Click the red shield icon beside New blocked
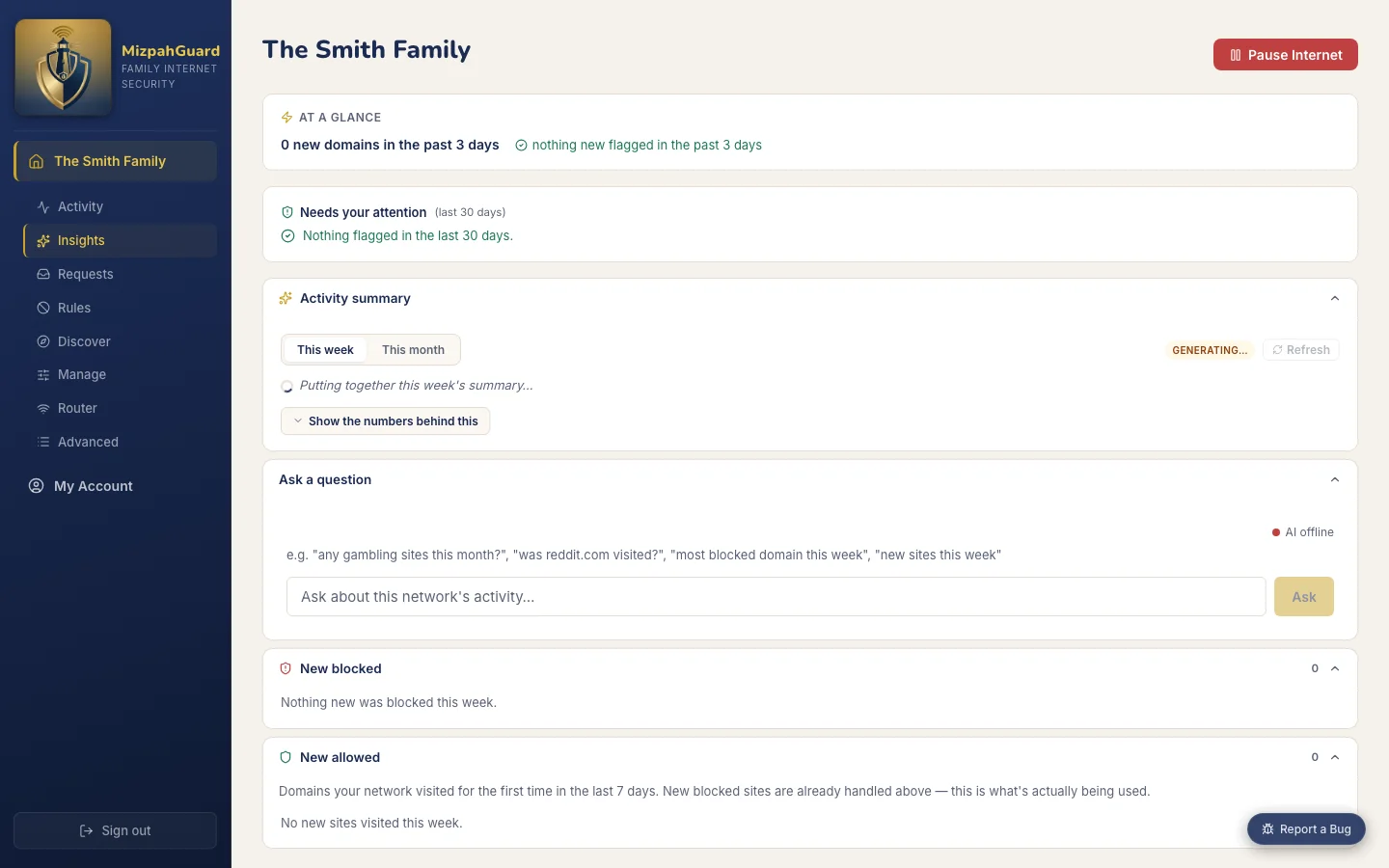1389x868 pixels. (286, 668)
